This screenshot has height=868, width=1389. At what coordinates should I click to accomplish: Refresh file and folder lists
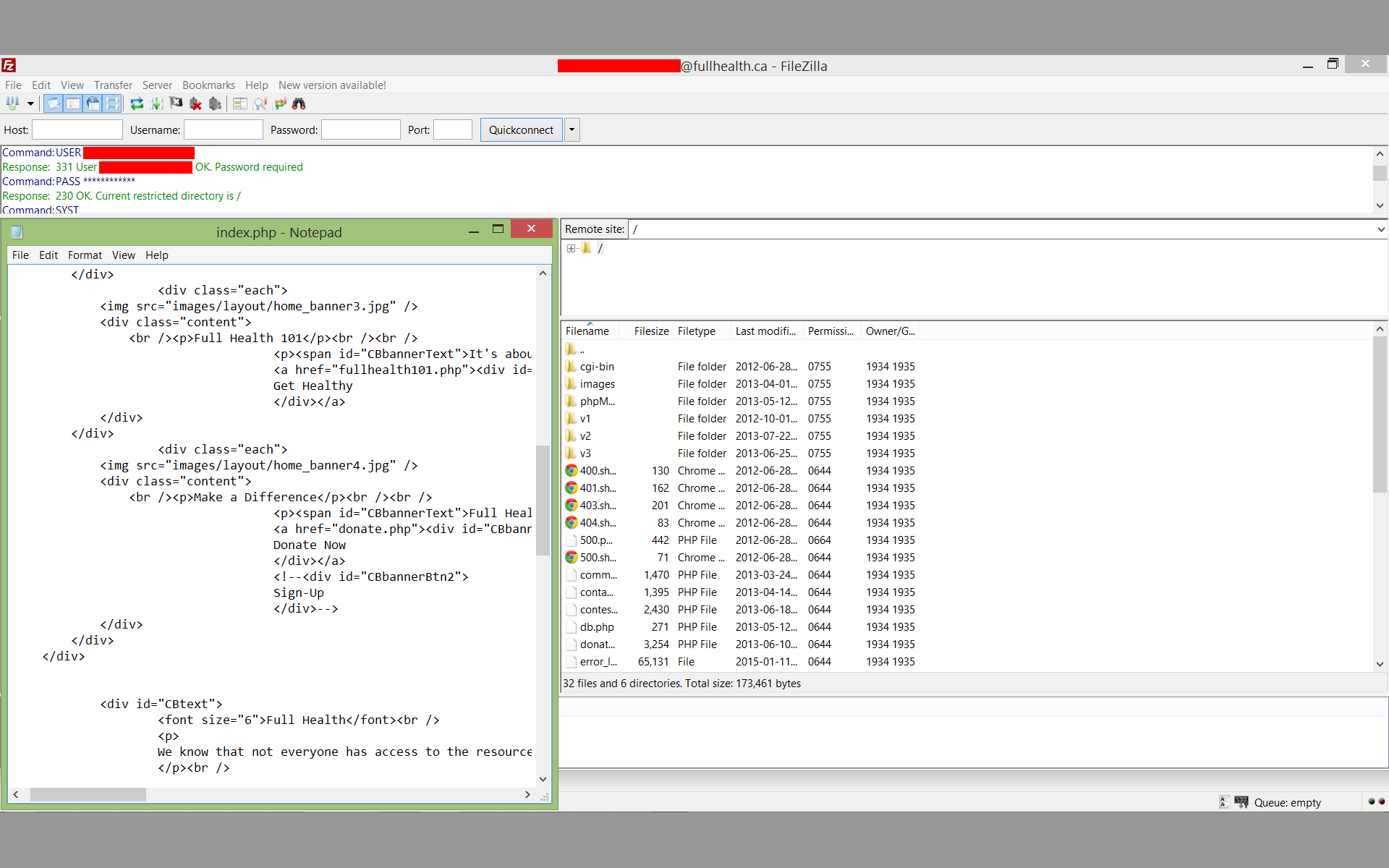(137, 103)
